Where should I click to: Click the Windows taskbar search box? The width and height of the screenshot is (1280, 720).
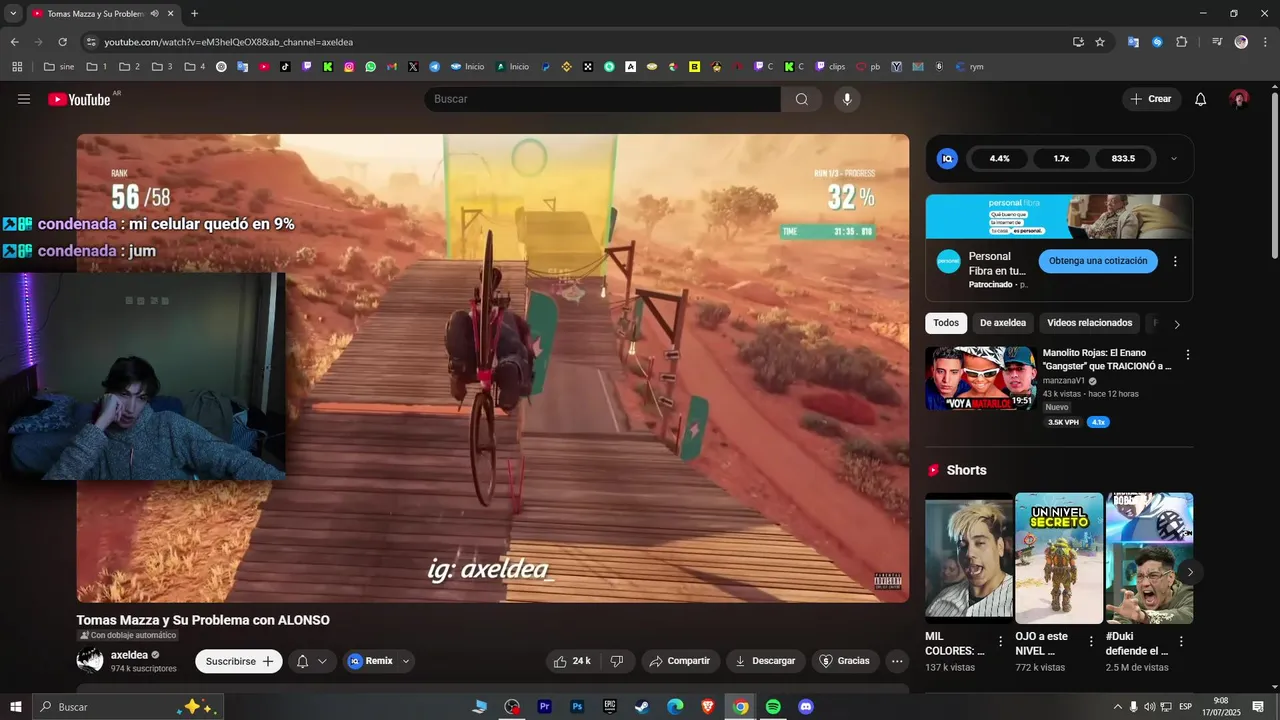pyautogui.click(x=127, y=707)
